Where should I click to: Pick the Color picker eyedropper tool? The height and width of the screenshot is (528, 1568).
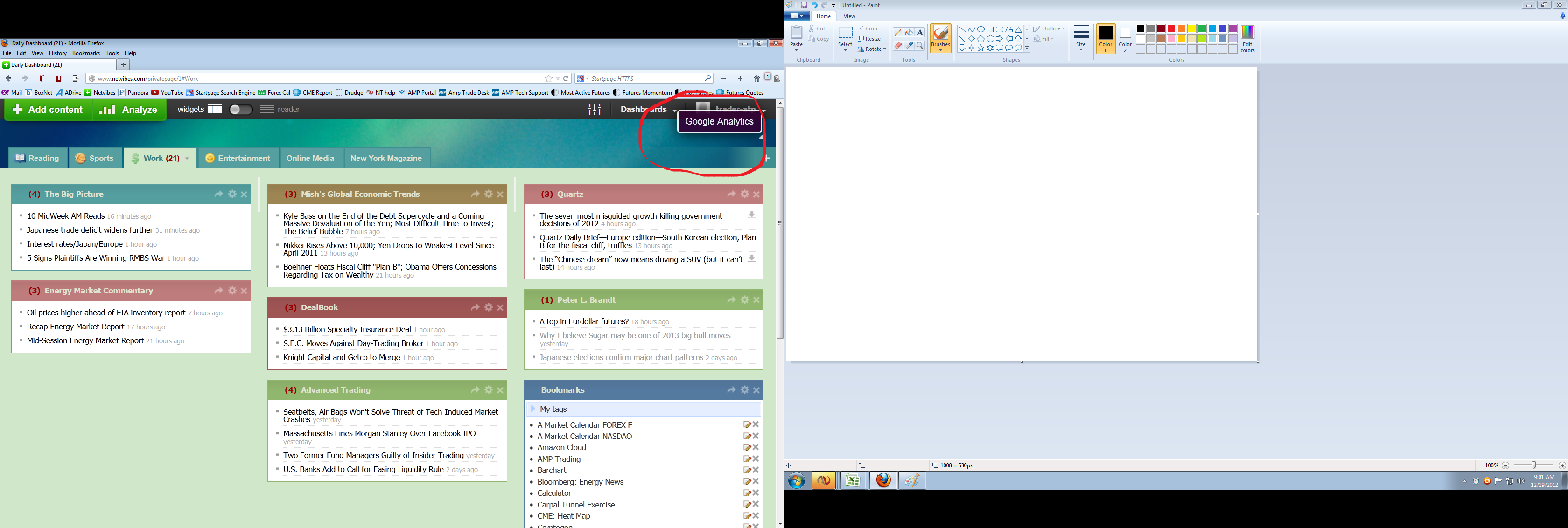pos(909,46)
